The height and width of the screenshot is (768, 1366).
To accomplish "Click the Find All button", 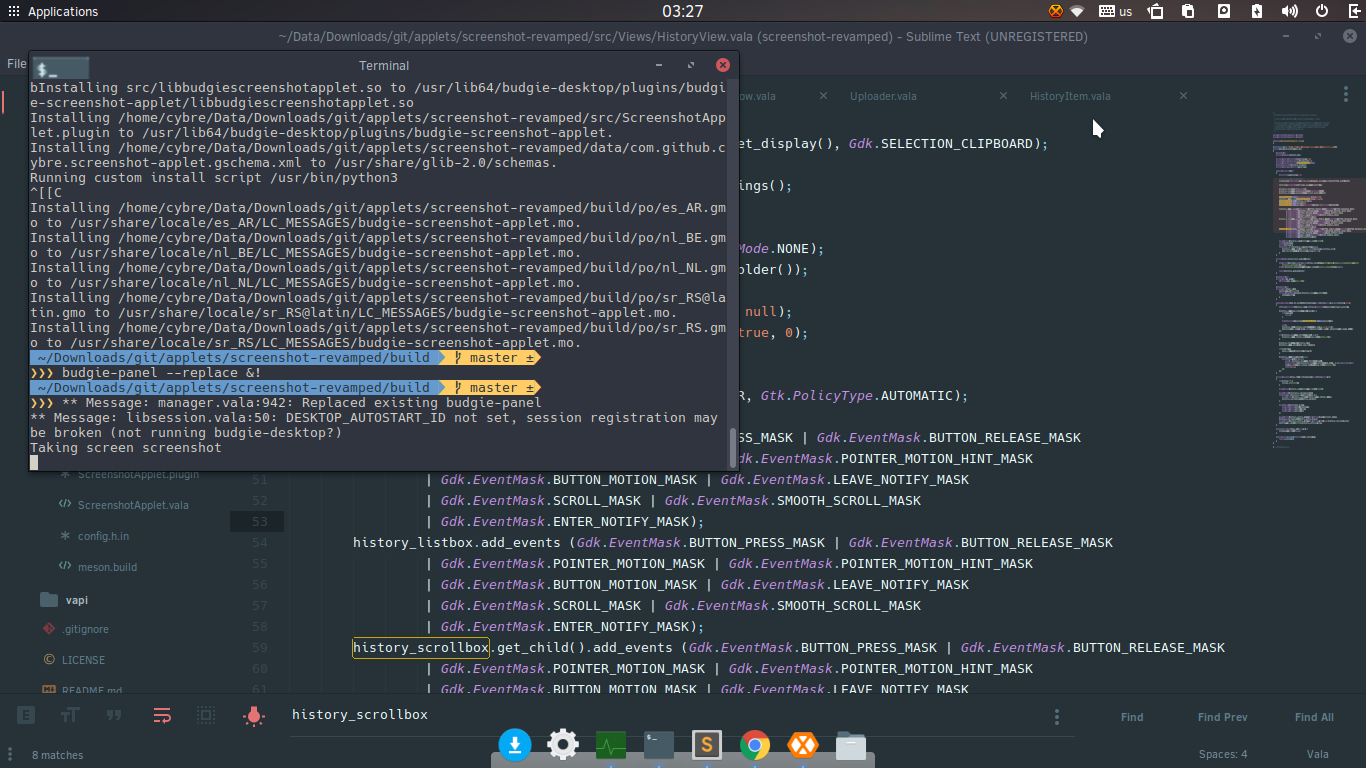I will (1314, 717).
